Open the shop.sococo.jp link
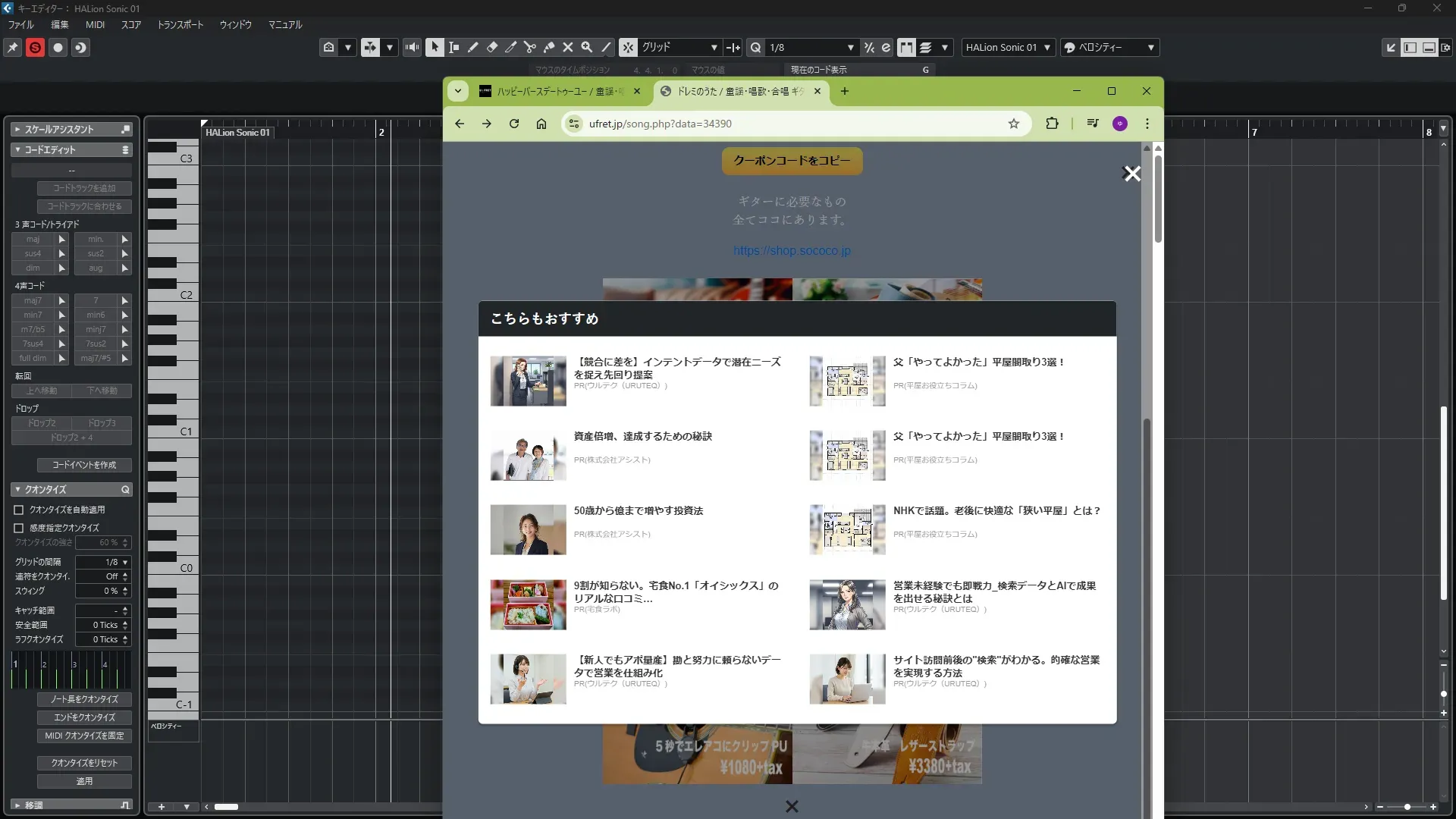1456x819 pixels. [x=792, y=250]
